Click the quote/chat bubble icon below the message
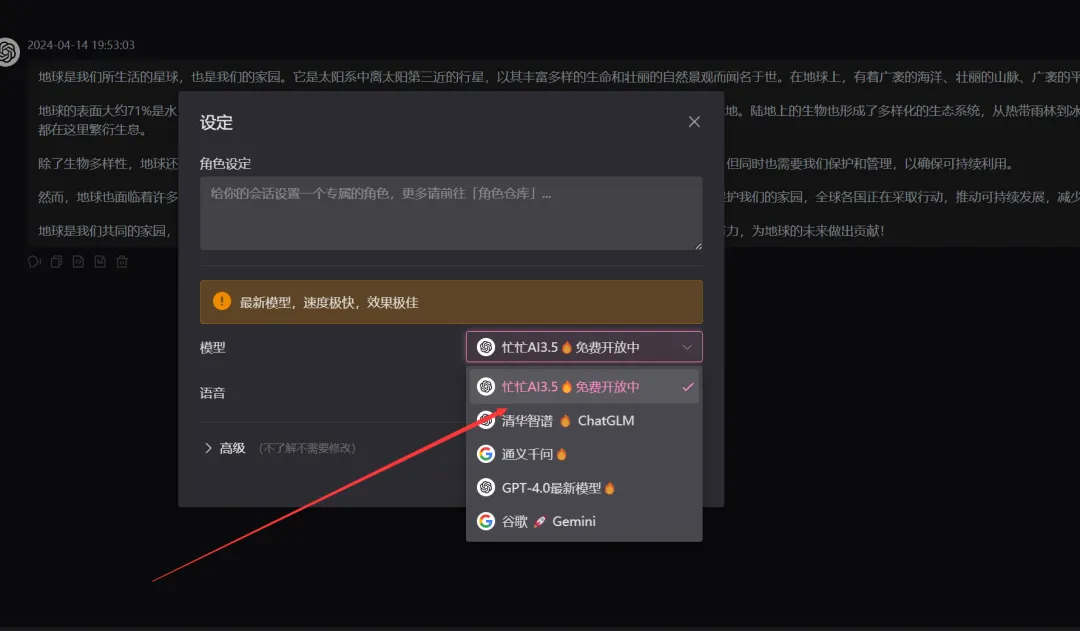1080x631 pixels. [x=34, y=261]
